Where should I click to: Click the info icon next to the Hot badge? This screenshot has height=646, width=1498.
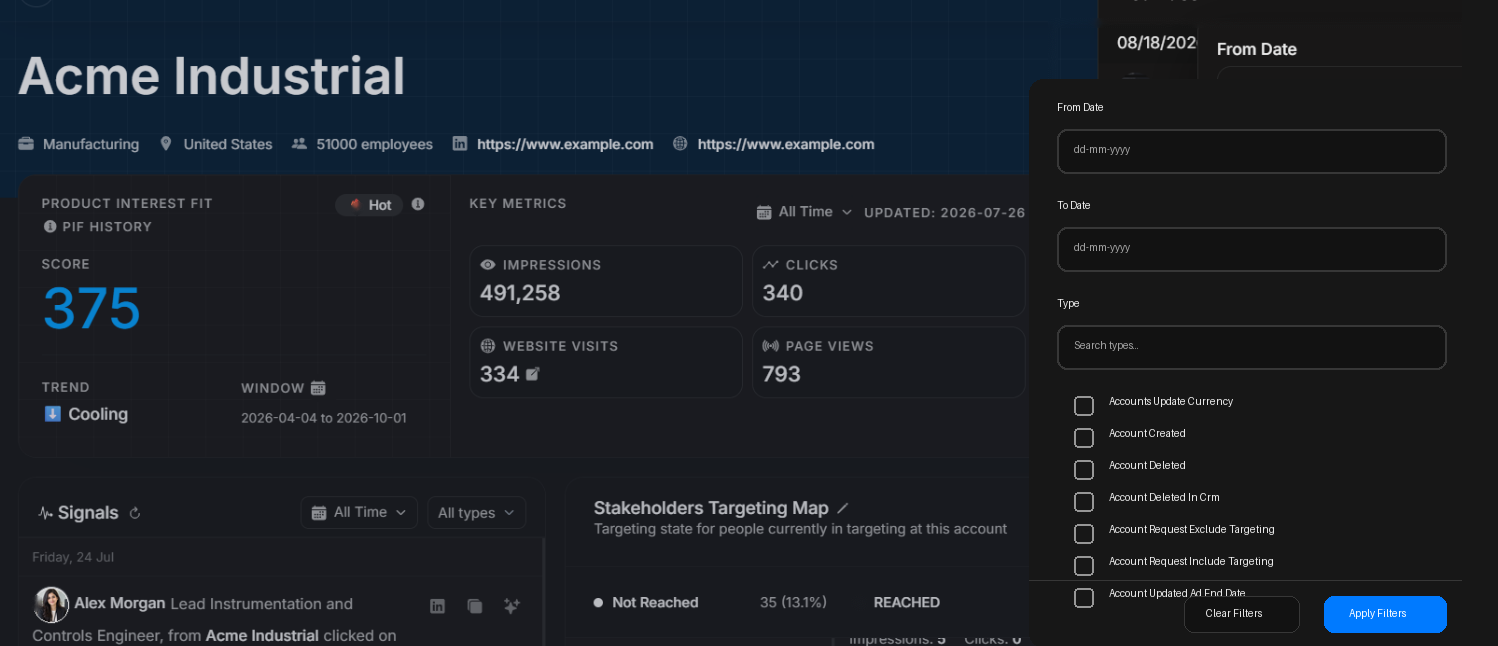click(418, 204)
